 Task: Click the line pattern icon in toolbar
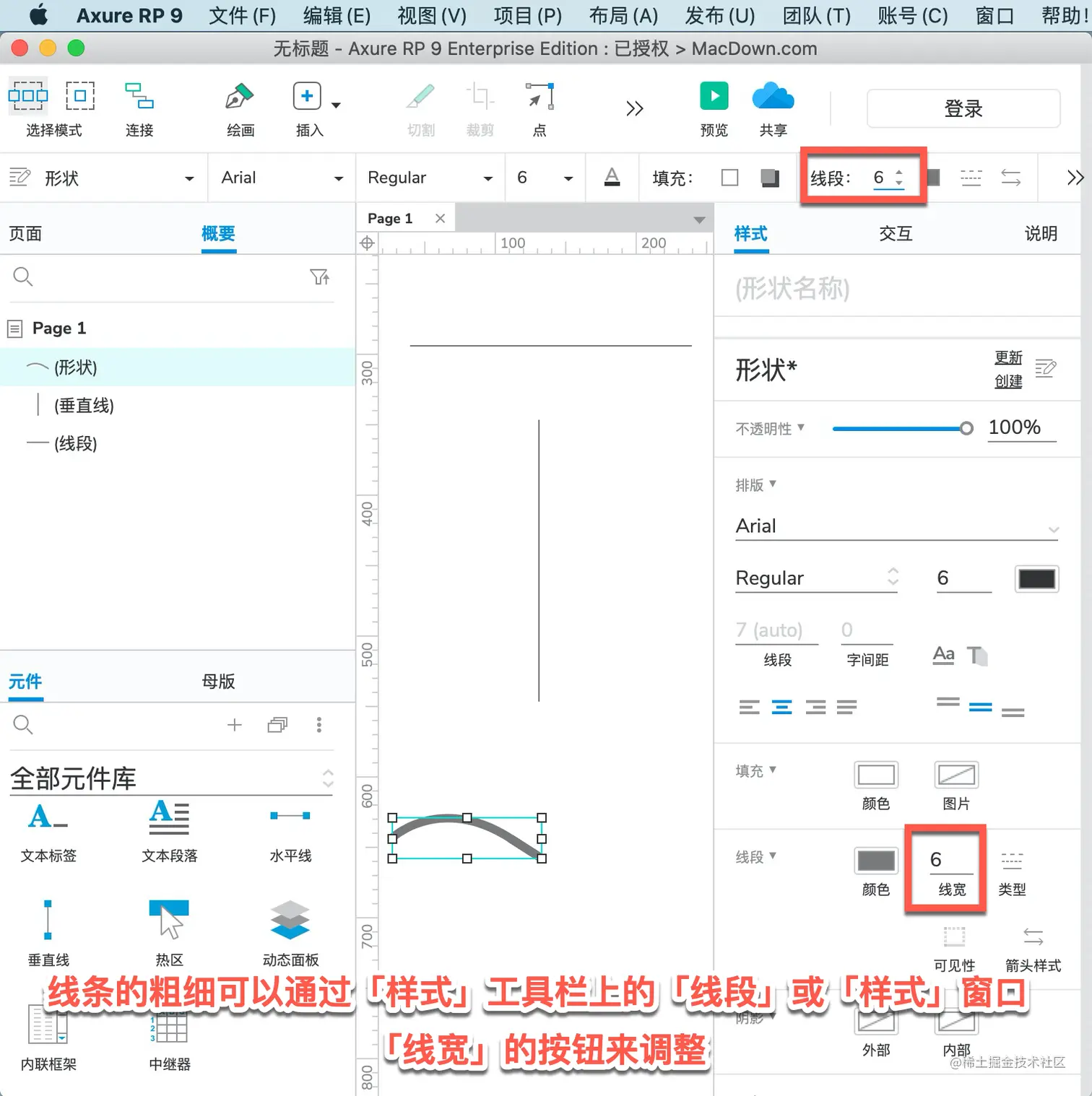[x=971, y=178]
